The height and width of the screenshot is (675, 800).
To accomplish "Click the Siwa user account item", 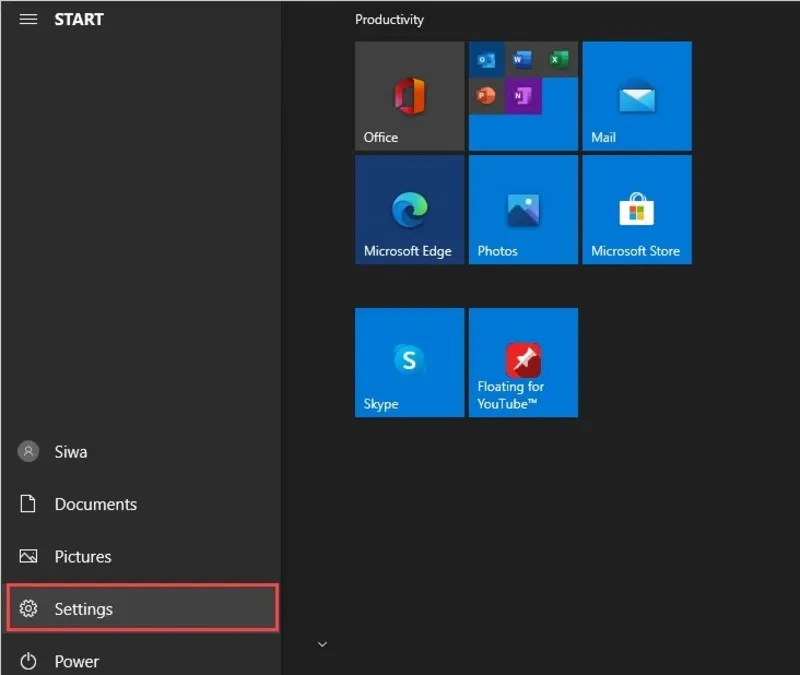I will 141,452.
